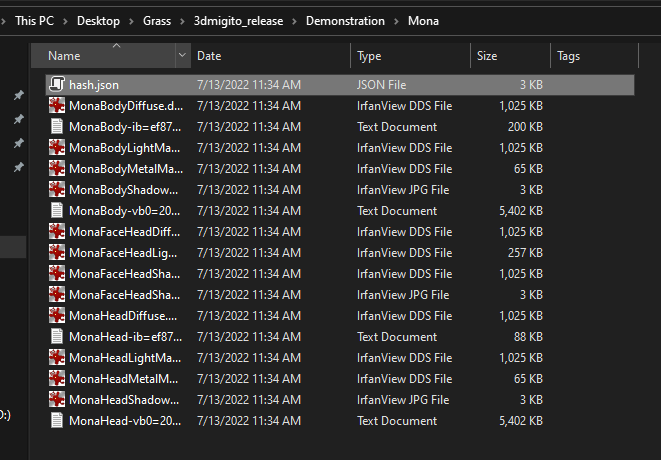Screen dimensions: 661x460
Task: Go to 3dmigito_release folder in the breadcrumb
Action: click(x=238, y=21)
